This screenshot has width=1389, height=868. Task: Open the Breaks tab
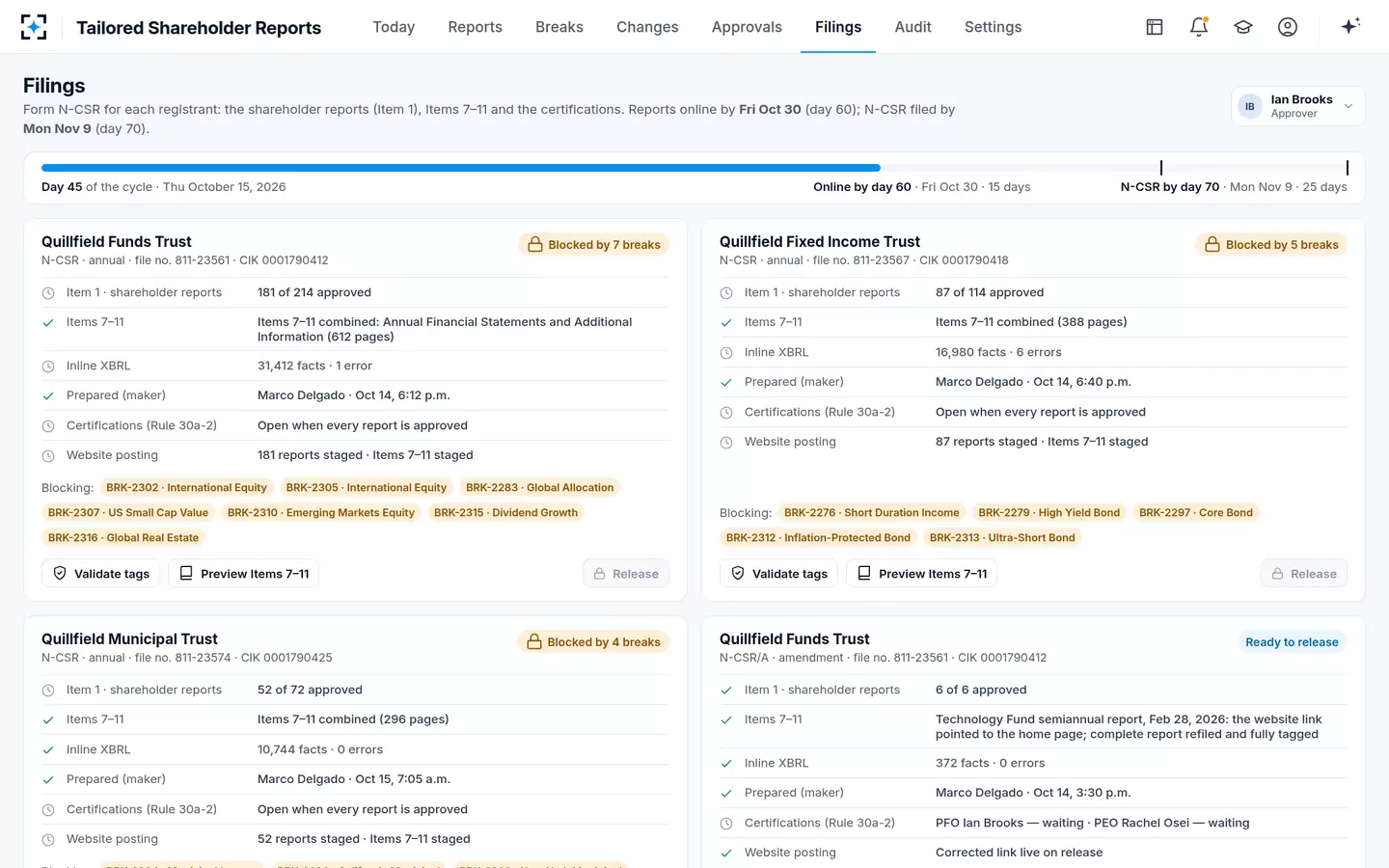(559, 27)
